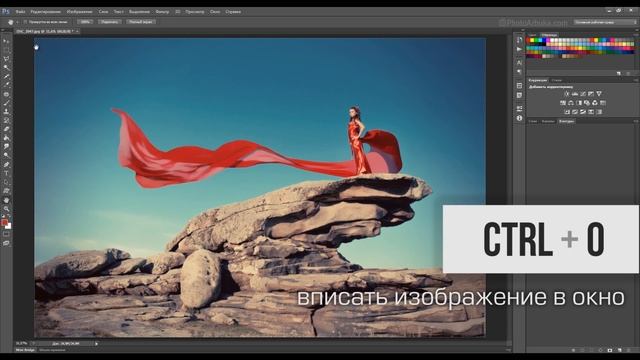Open the Просмотр menu
Image resolution: width=640 pixels, height=360 pixels.
pos(195,12)
